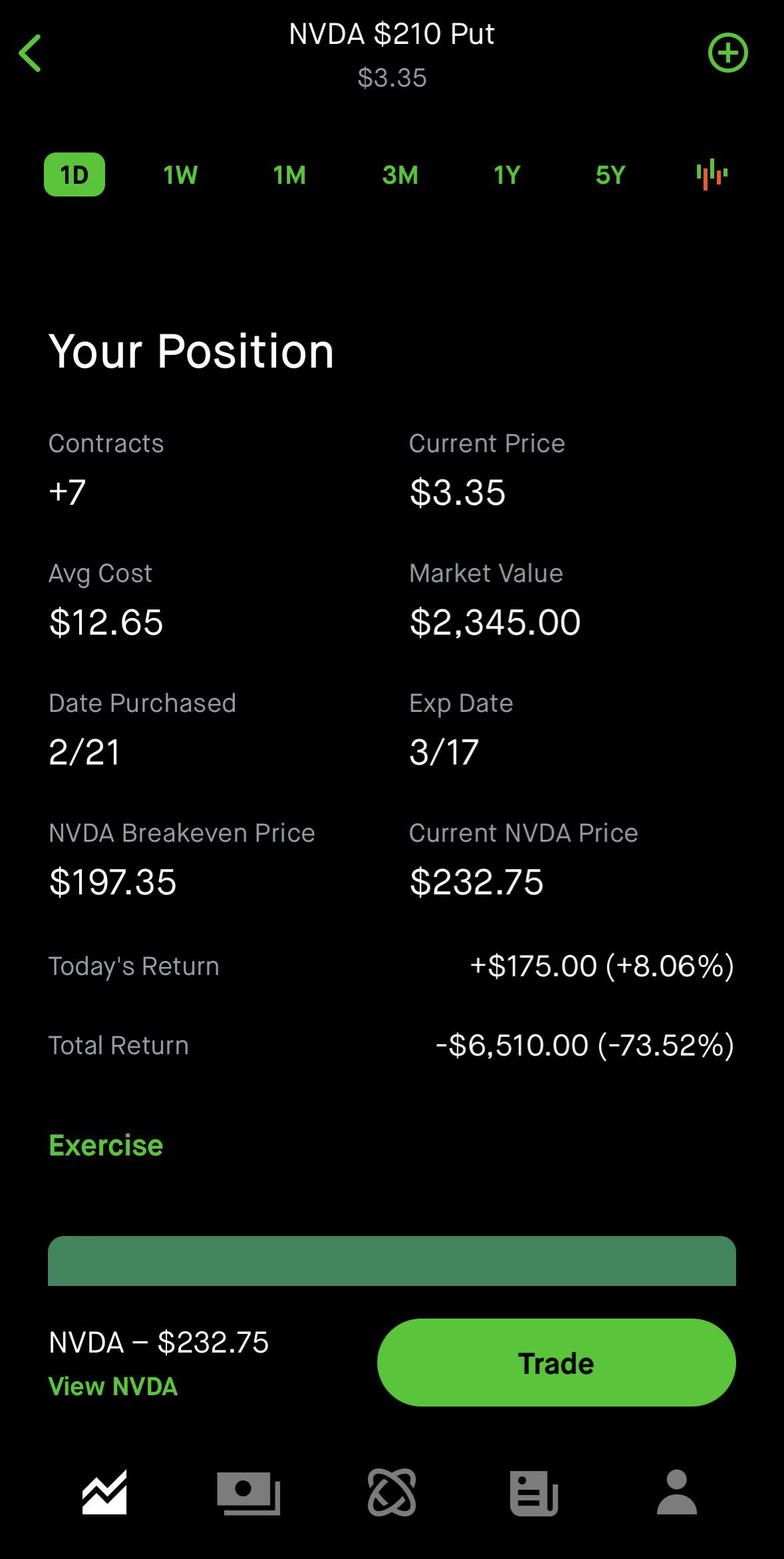Open the news feed tab icon

534,1492
